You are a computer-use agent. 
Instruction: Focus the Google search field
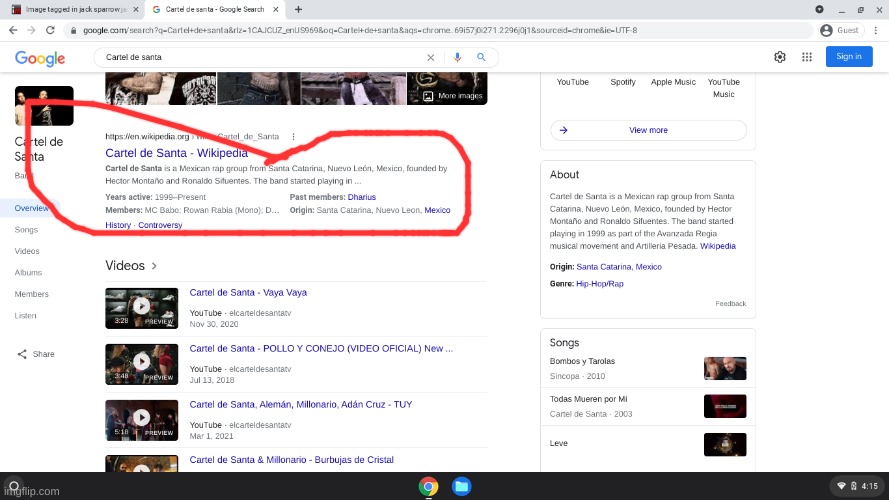[261, 57]
